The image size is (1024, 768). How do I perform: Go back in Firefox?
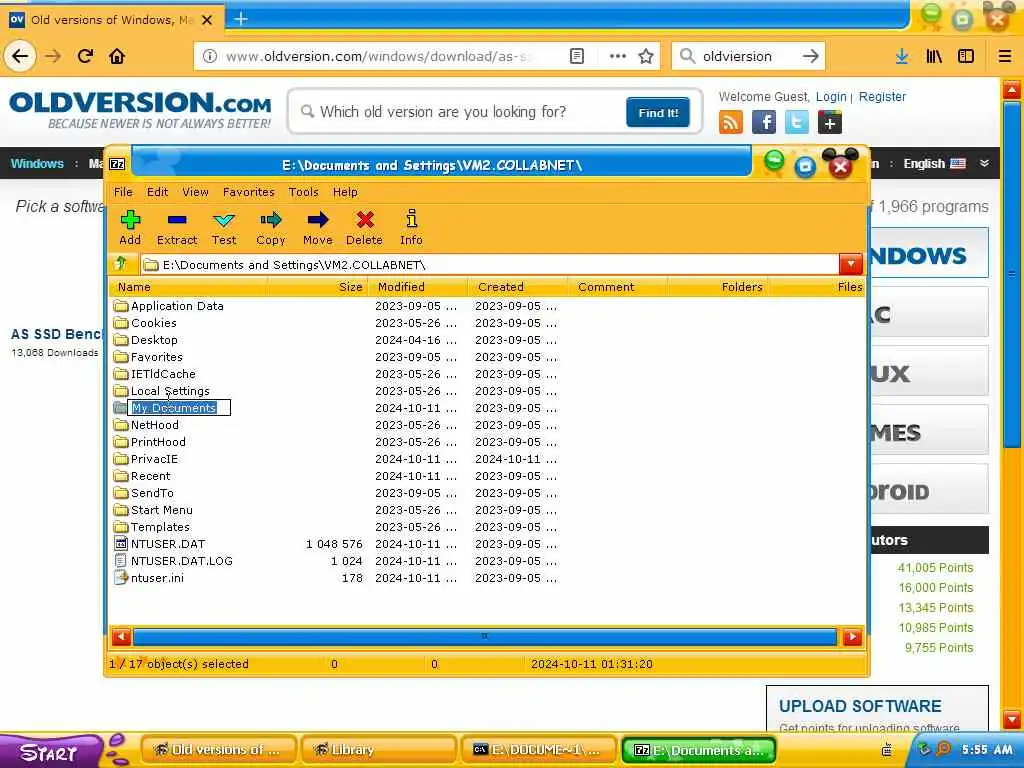(x=20, y=56)
